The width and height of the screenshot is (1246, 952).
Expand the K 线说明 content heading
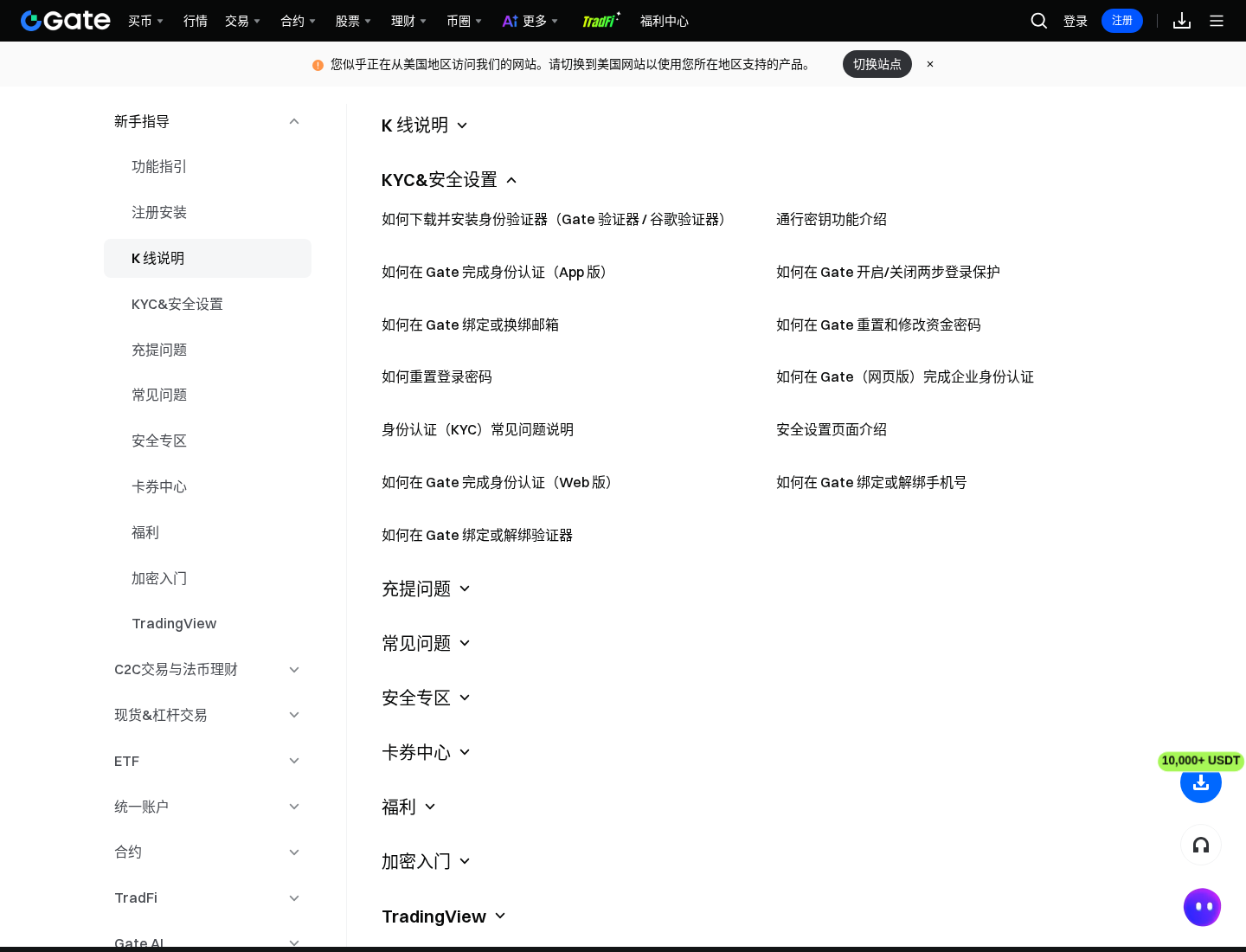[425, 125]
